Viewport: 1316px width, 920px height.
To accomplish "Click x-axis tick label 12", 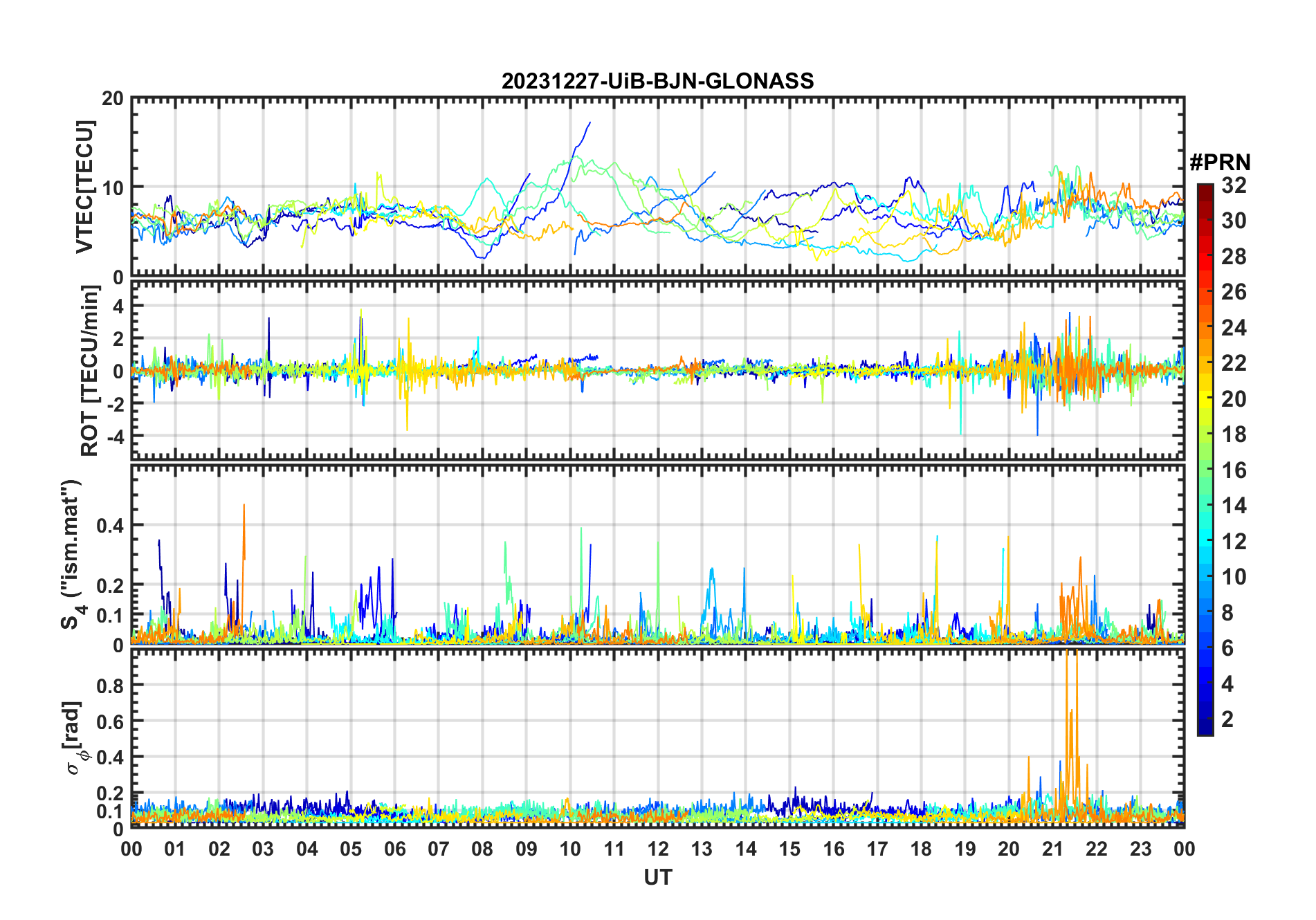I will click(657, 849).
